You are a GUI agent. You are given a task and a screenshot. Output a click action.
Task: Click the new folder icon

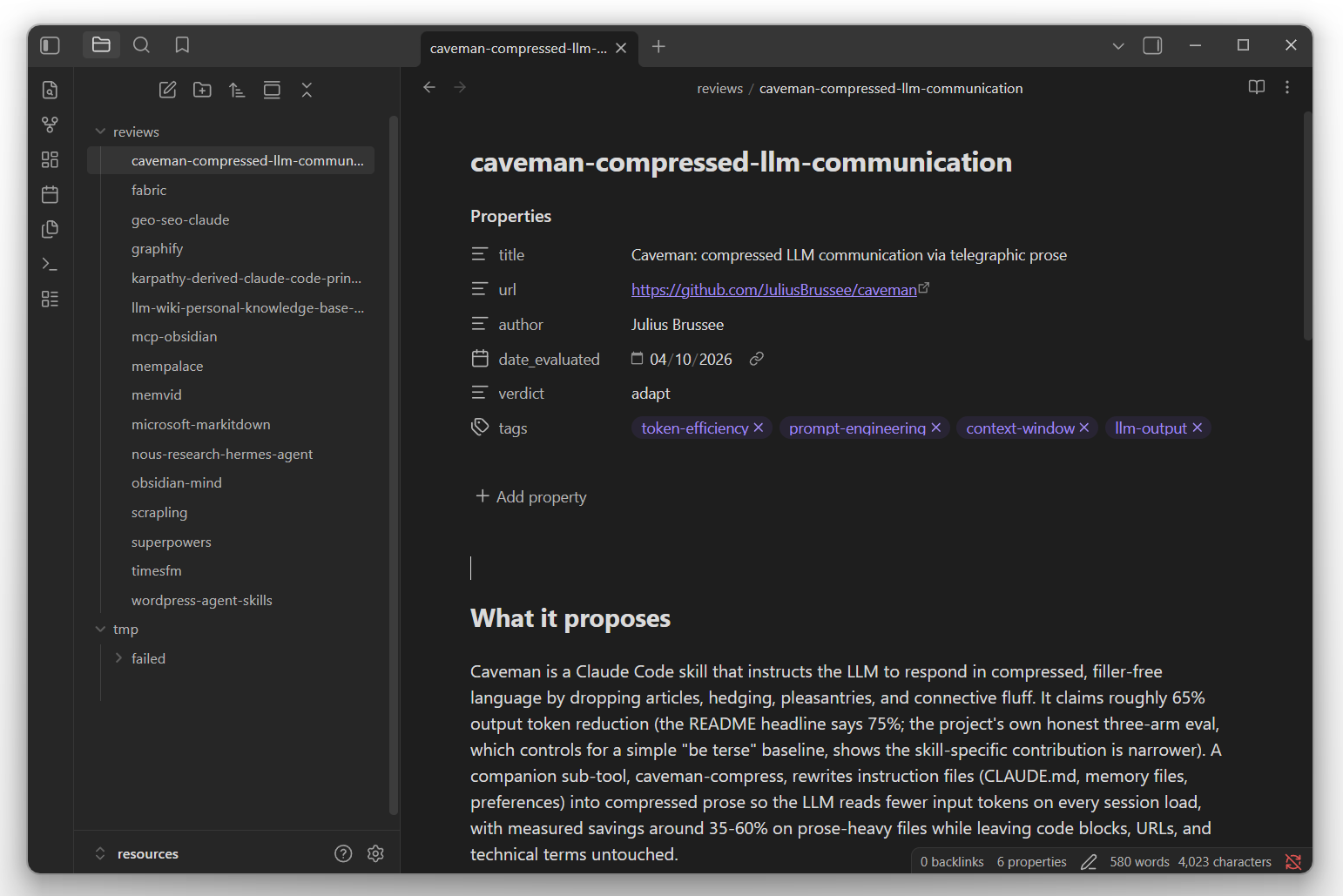(x=202, y=90)
